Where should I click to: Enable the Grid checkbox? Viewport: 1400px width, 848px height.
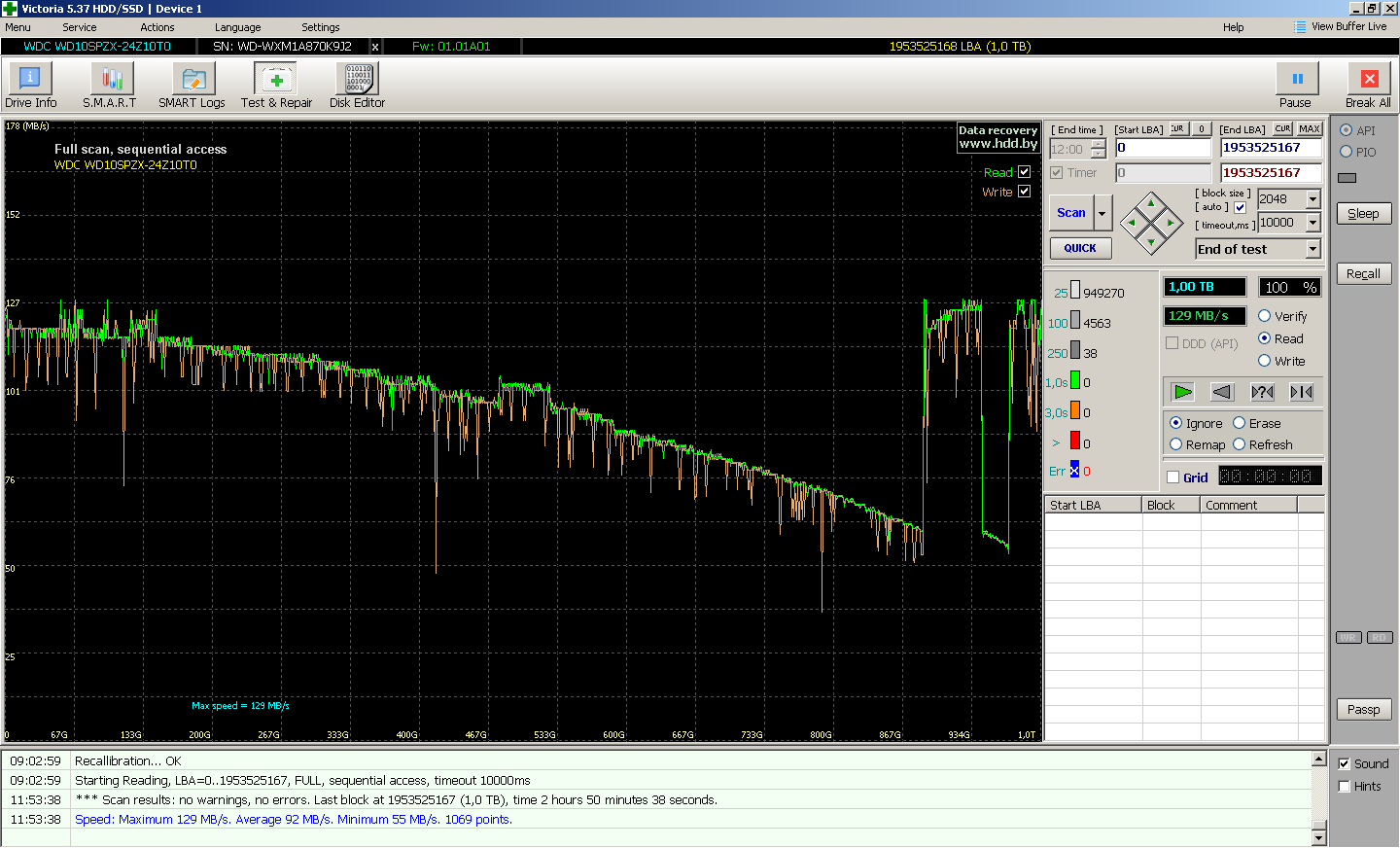(1173, 477)
